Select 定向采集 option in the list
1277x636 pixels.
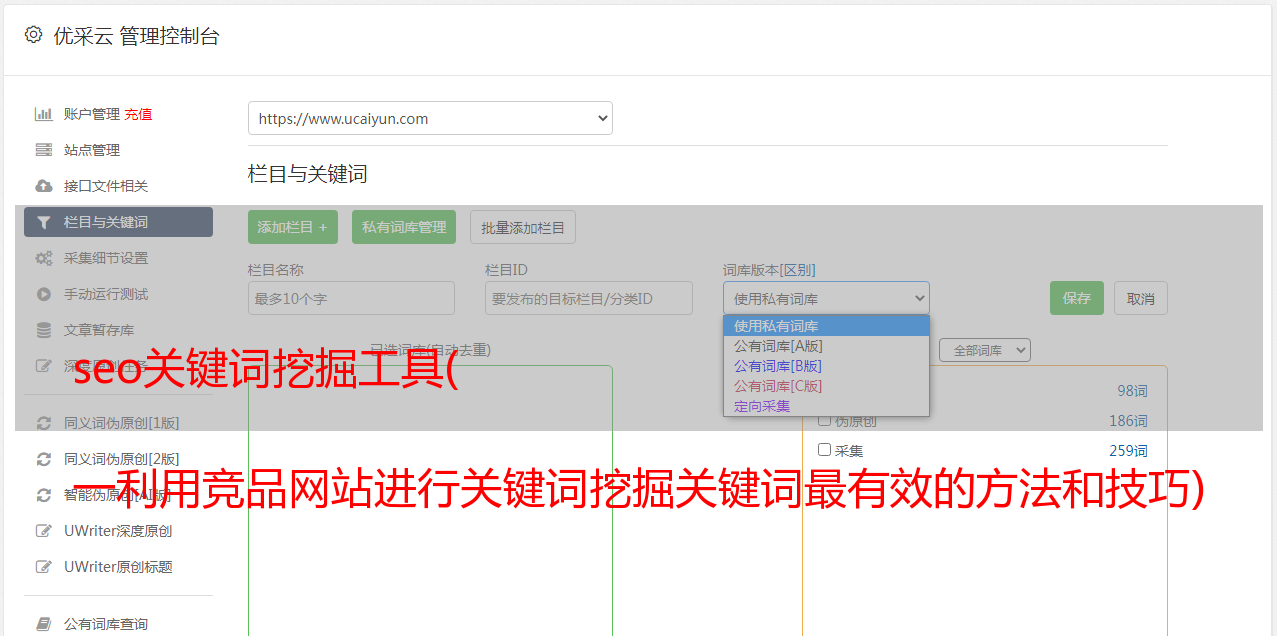tap(761, 406)
